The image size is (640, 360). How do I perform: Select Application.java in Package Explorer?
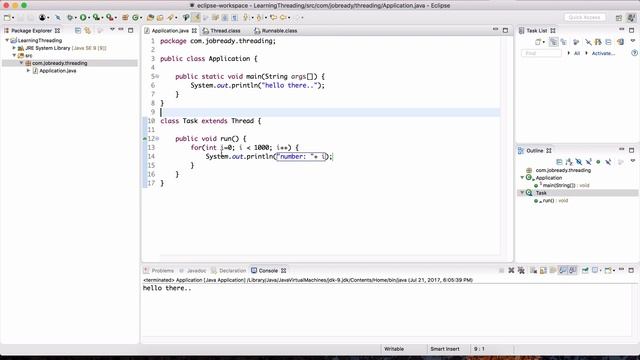pos(58,71)
